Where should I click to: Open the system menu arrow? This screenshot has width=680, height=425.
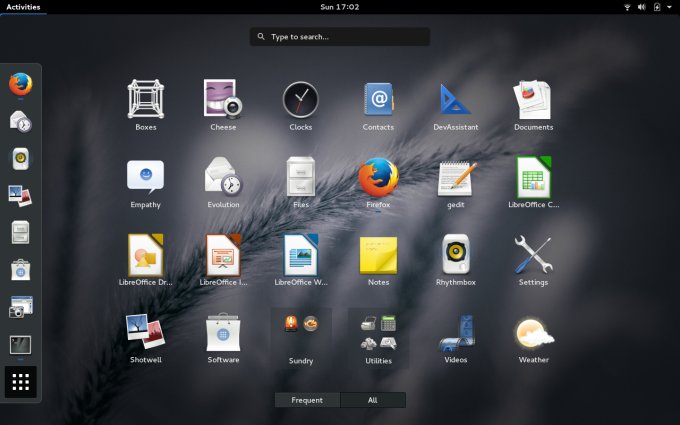[669, 7]
